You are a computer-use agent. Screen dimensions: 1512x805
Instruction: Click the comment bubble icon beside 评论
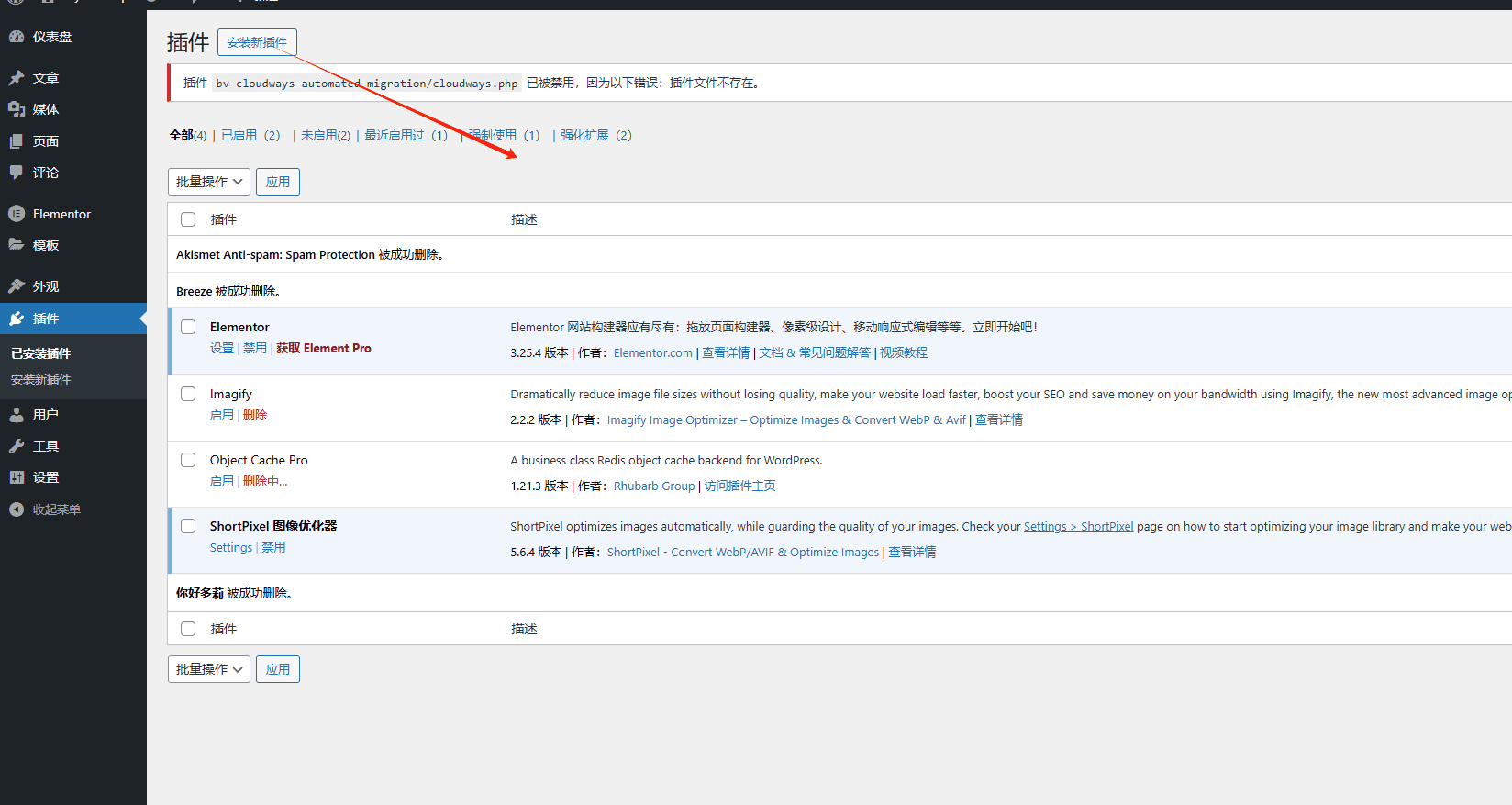coord(17,173)
